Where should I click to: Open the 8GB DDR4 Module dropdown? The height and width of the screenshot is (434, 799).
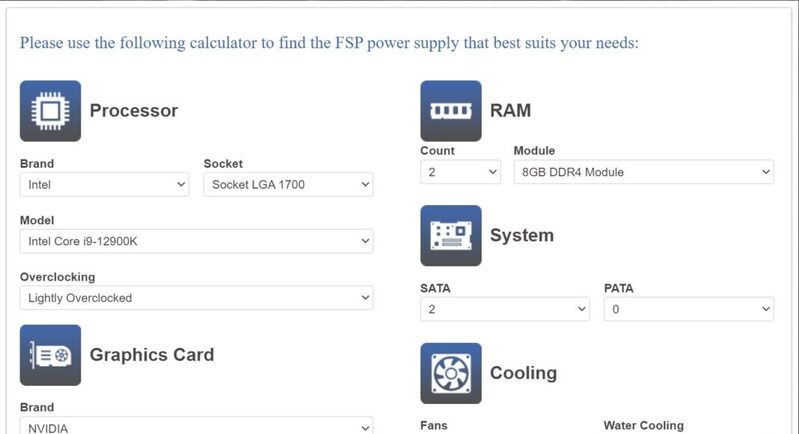click(644, 172)
